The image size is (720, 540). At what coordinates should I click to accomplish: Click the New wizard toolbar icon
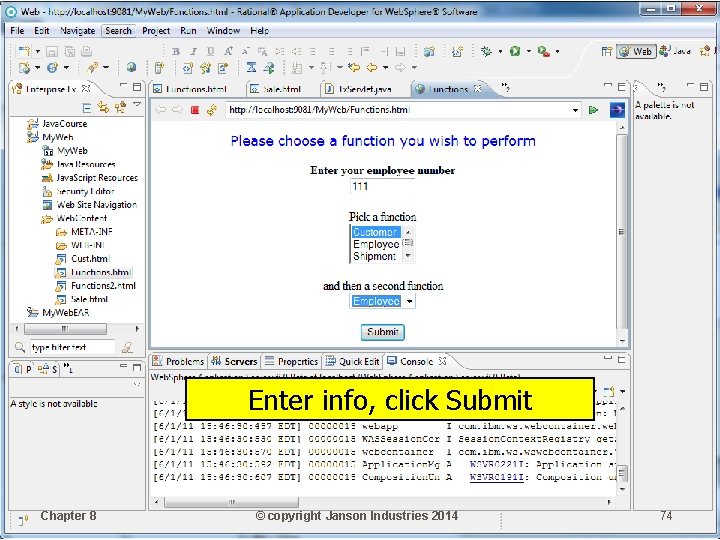[24, 51]
